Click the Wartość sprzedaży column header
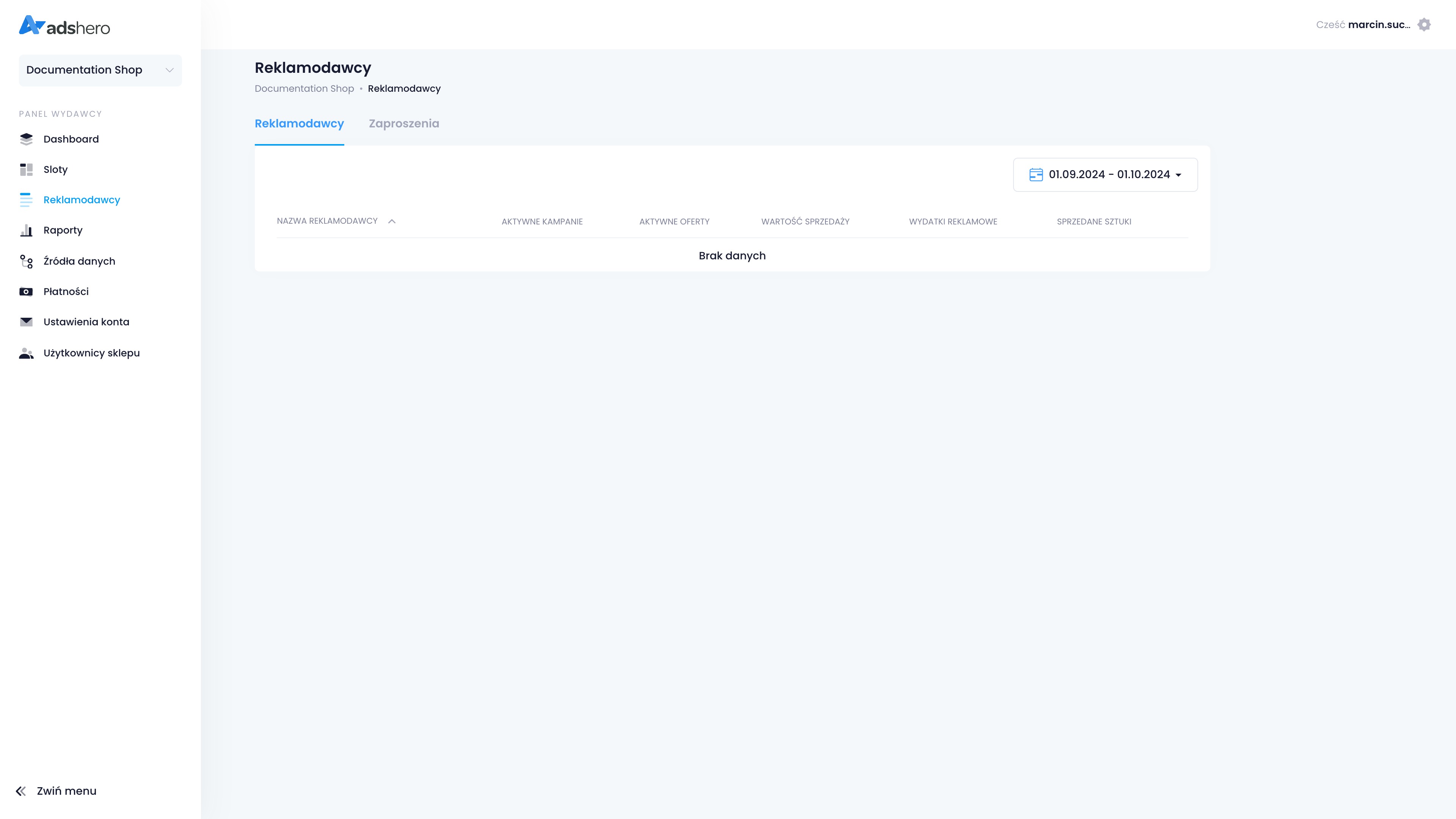Viewport: 1456px width, 819px height. click(x=805, y=221)
